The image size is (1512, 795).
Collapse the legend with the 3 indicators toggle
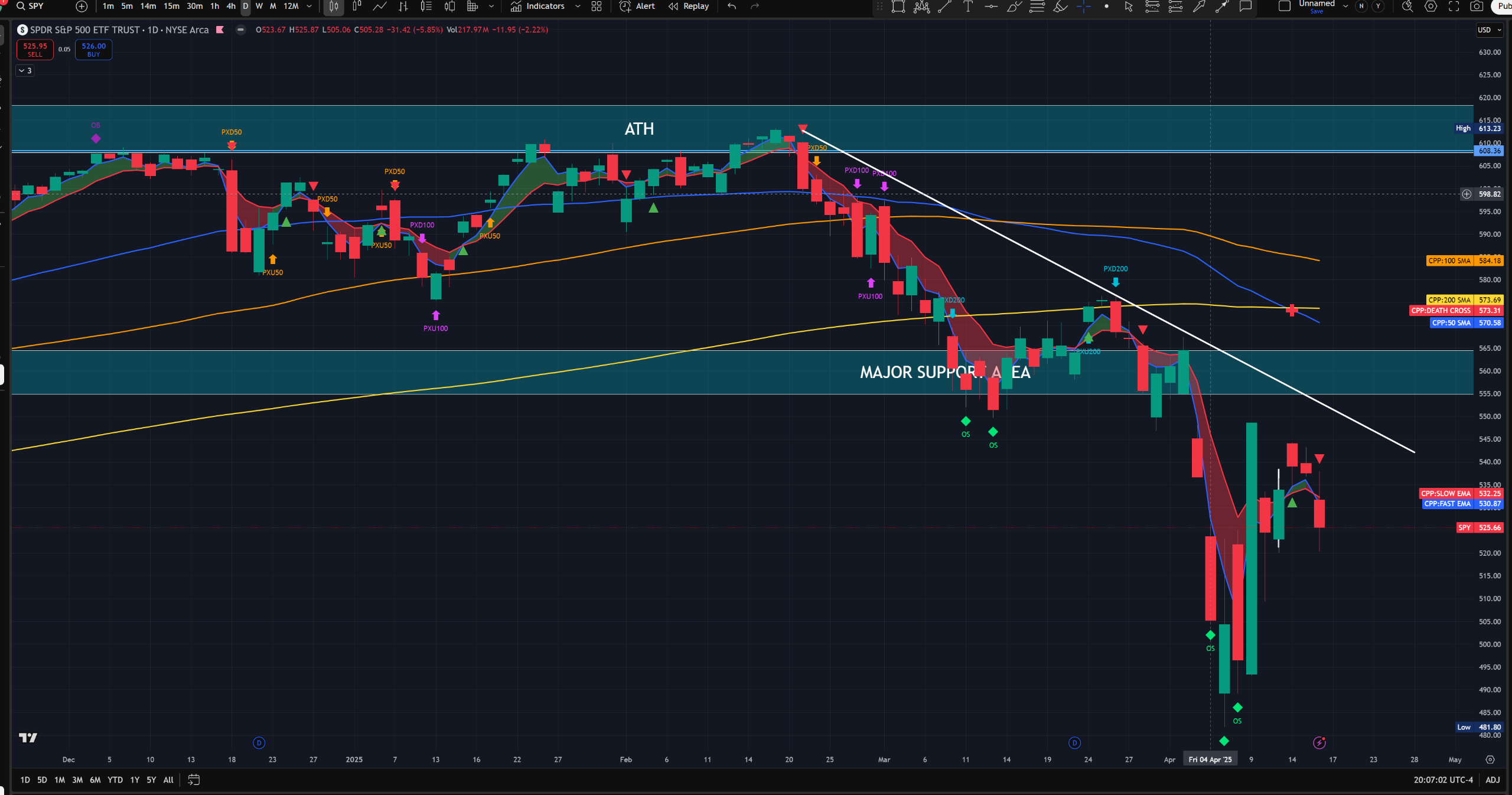click(x=25, y=71)
